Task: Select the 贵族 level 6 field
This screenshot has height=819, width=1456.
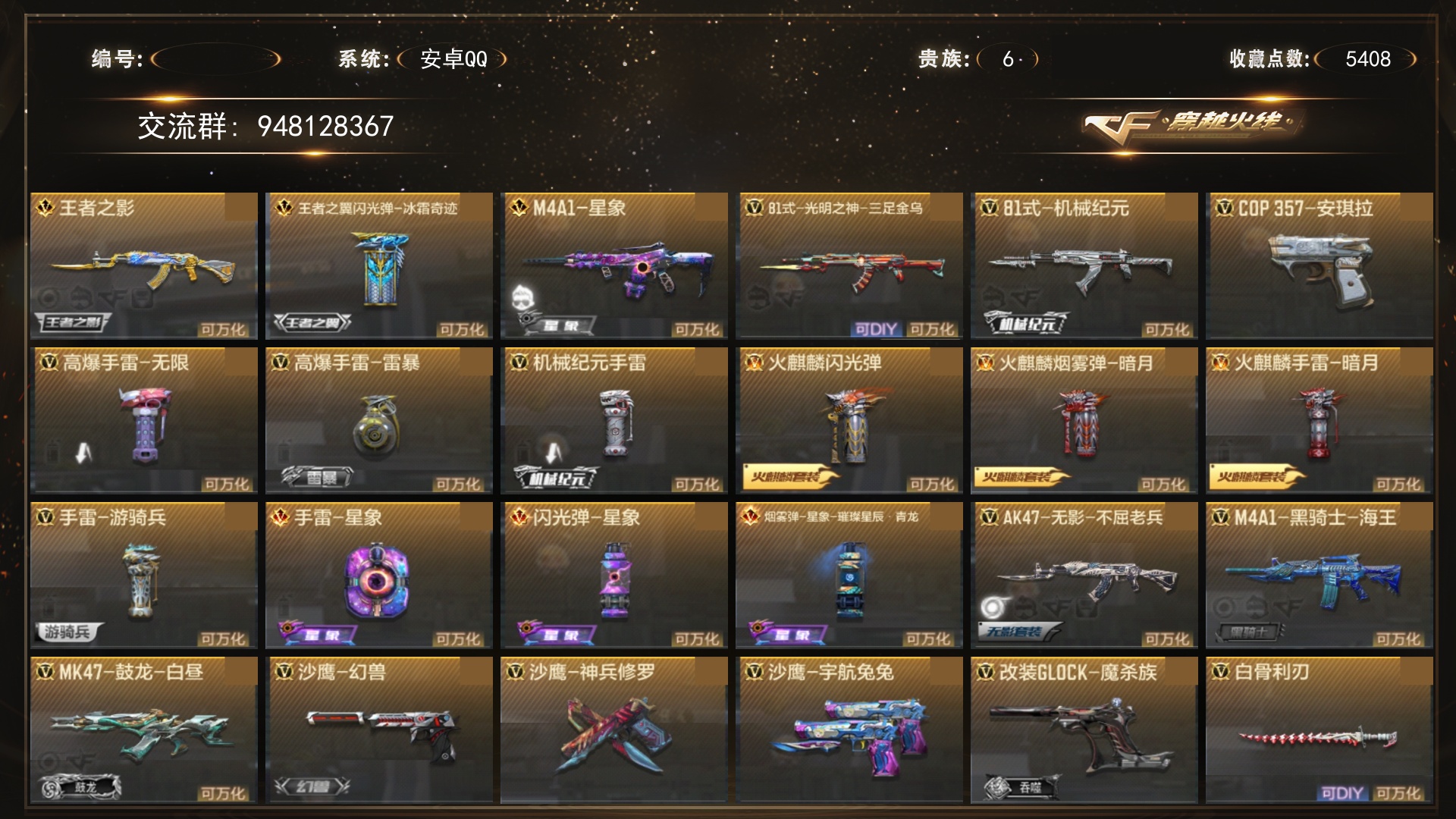Action: tap(1009, 59)
